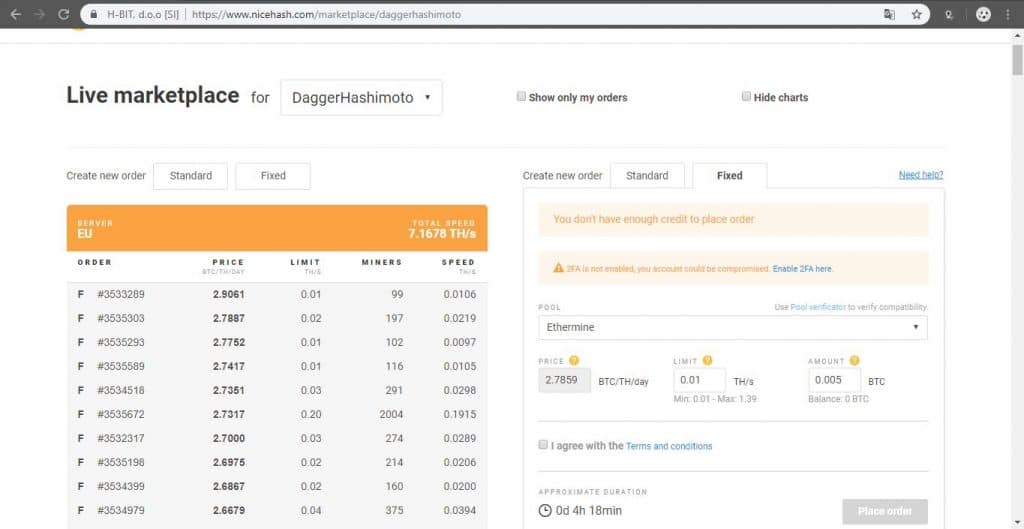Click the amount BTC input field
The height and width of the screenshot is (529, 1024).
click(835, 380)
